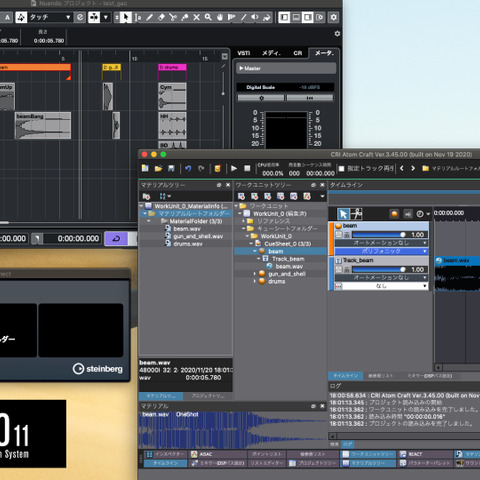
Task: Select the arrow Object Selection tool in Nuendo
Action: point(126,17)
